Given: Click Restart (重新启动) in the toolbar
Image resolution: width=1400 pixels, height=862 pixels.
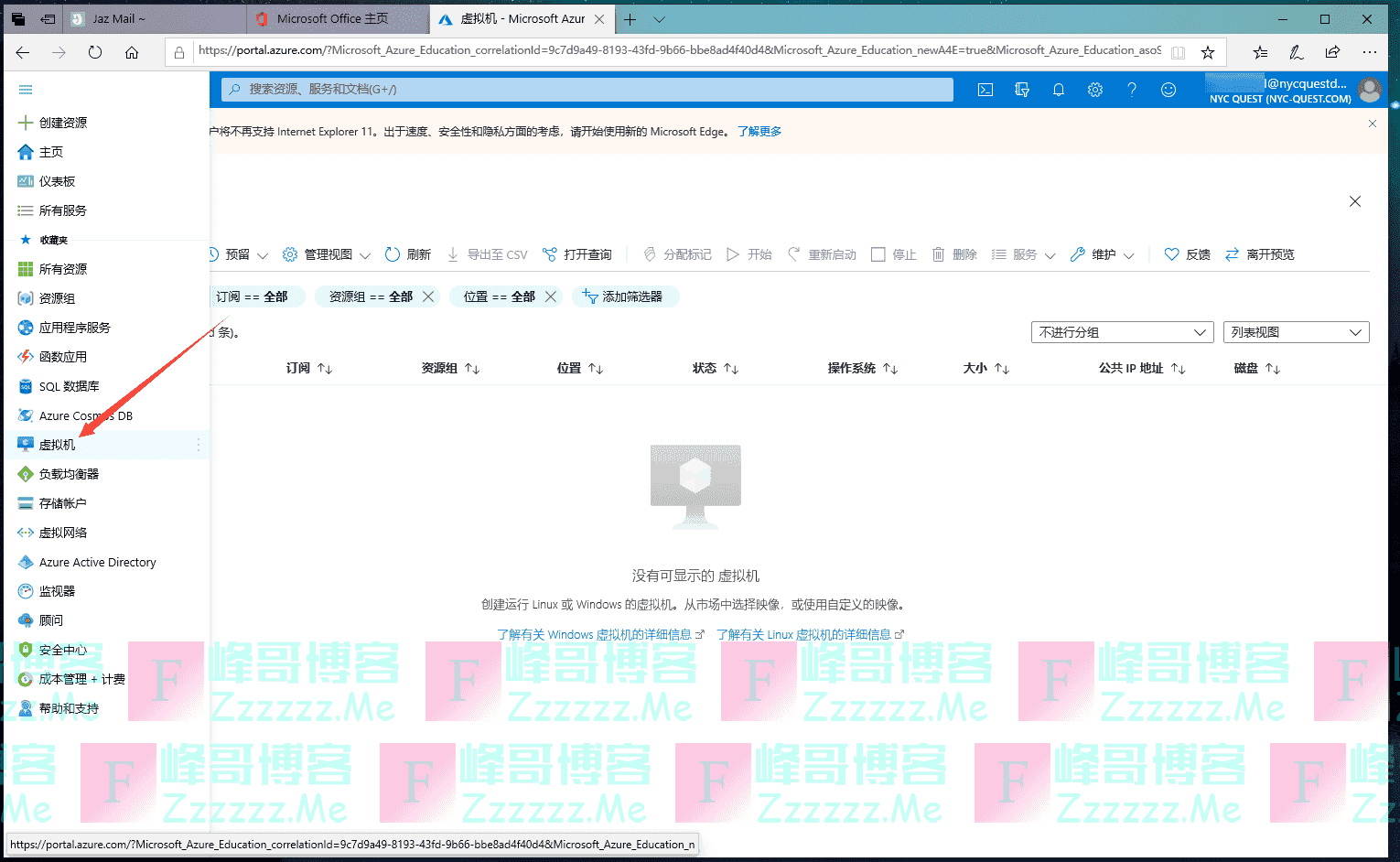Looking at the screenshot, I should pos(822,254).
